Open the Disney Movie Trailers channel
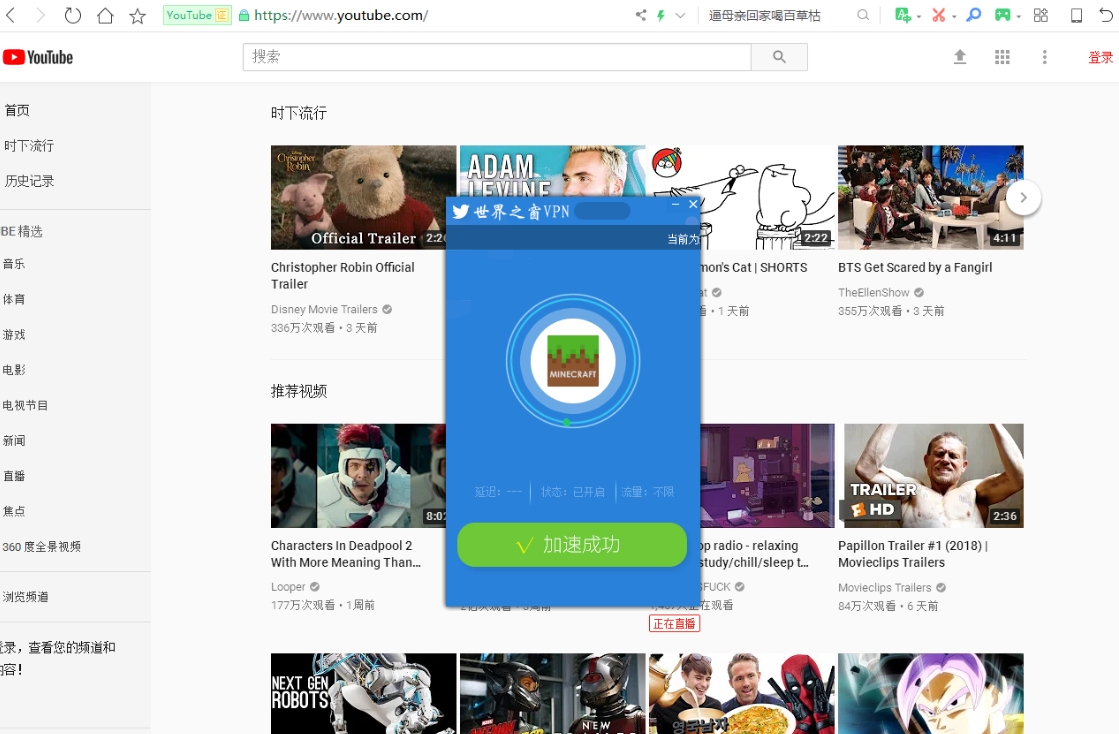This screenshot has height=734, width=1119. [324, 310]
